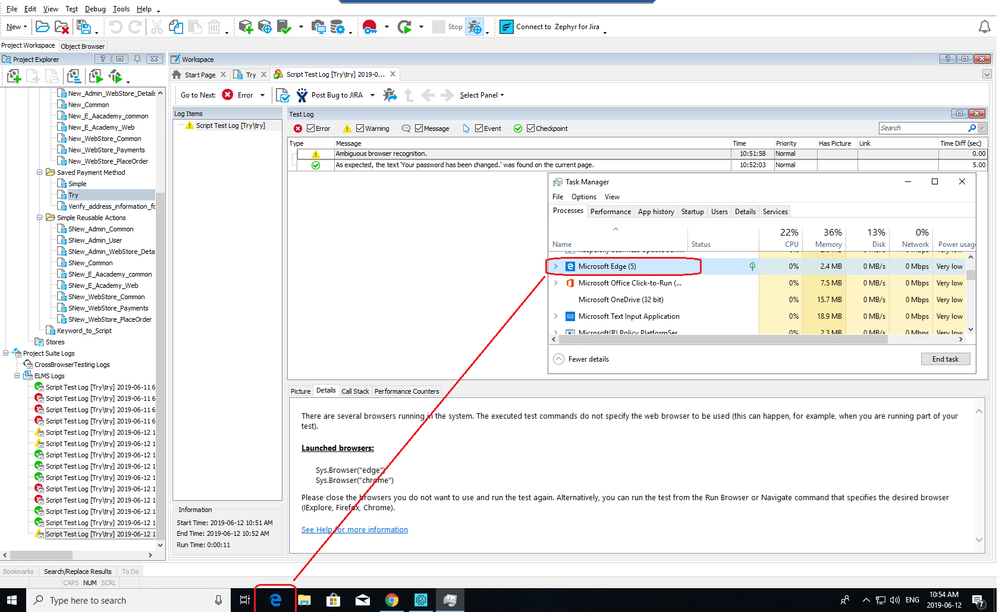
Task: Open the Select Panel dropdown
Action: 481,95
